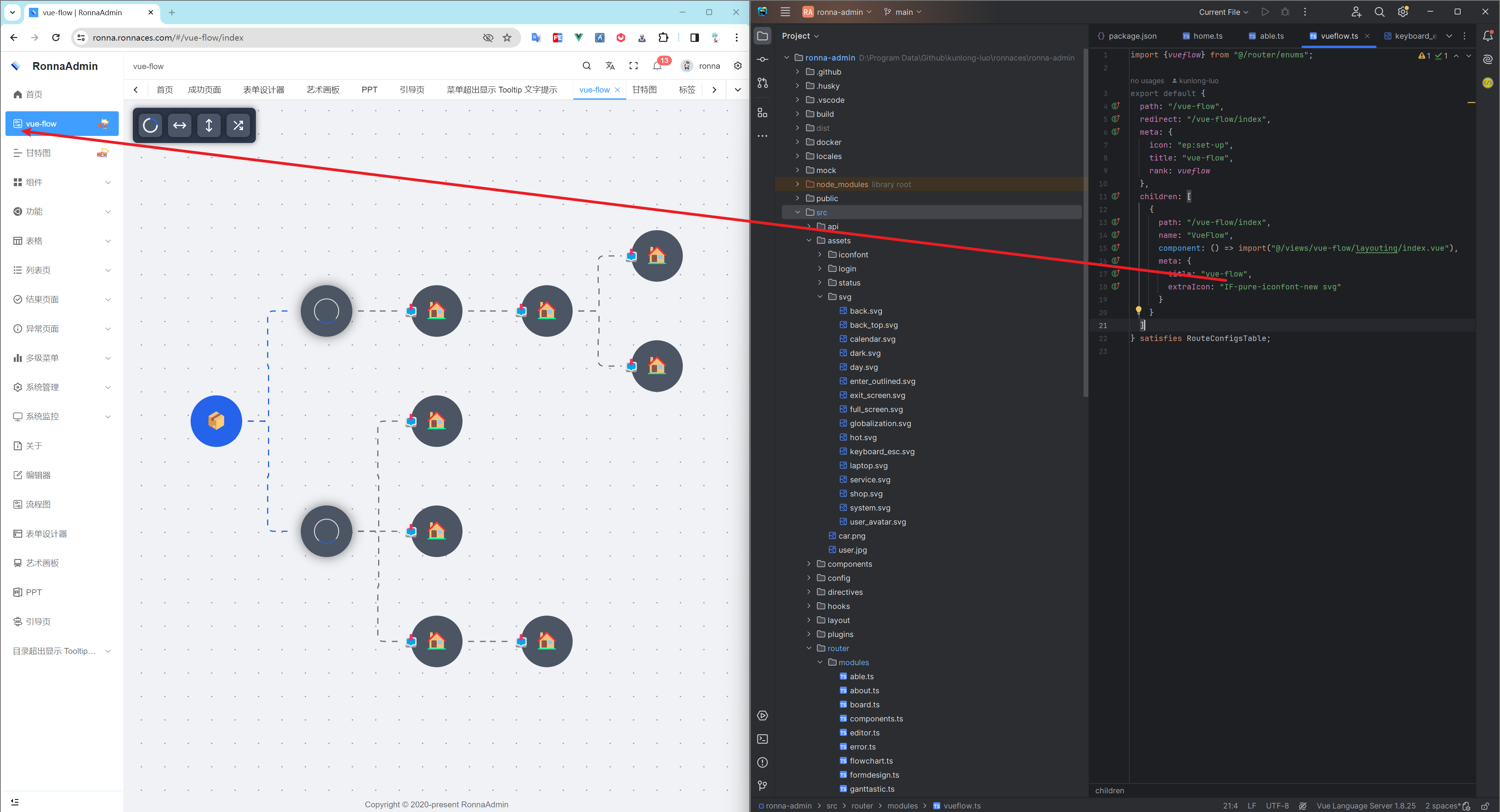Open the package.json editor tab

click(x=1127, y=36)
